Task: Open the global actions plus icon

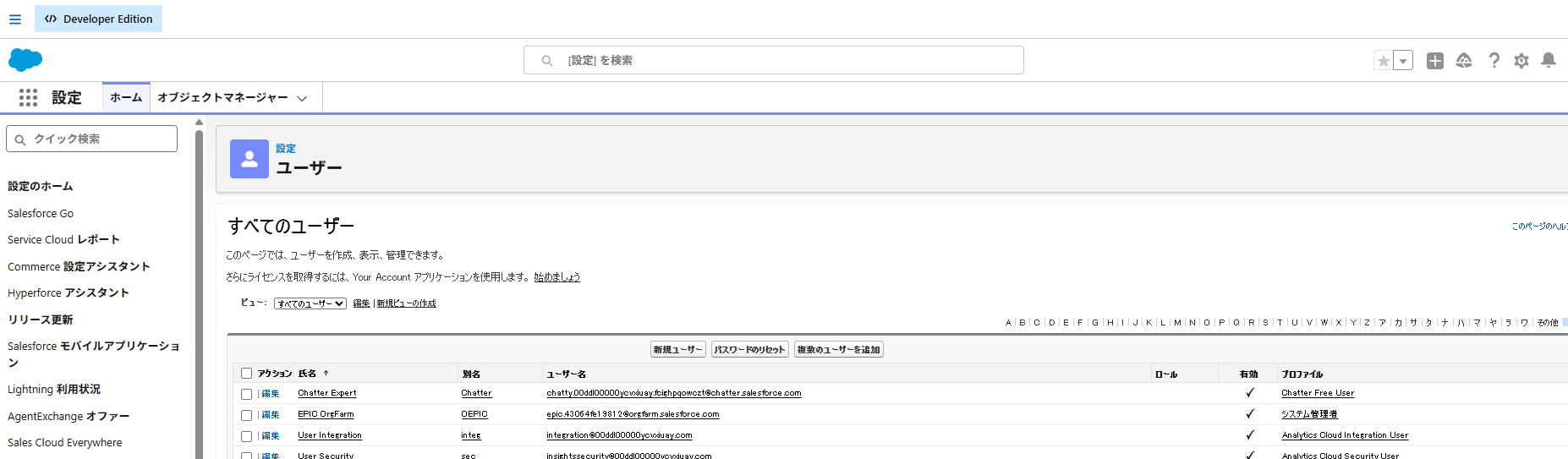Action: (1435, 61)
